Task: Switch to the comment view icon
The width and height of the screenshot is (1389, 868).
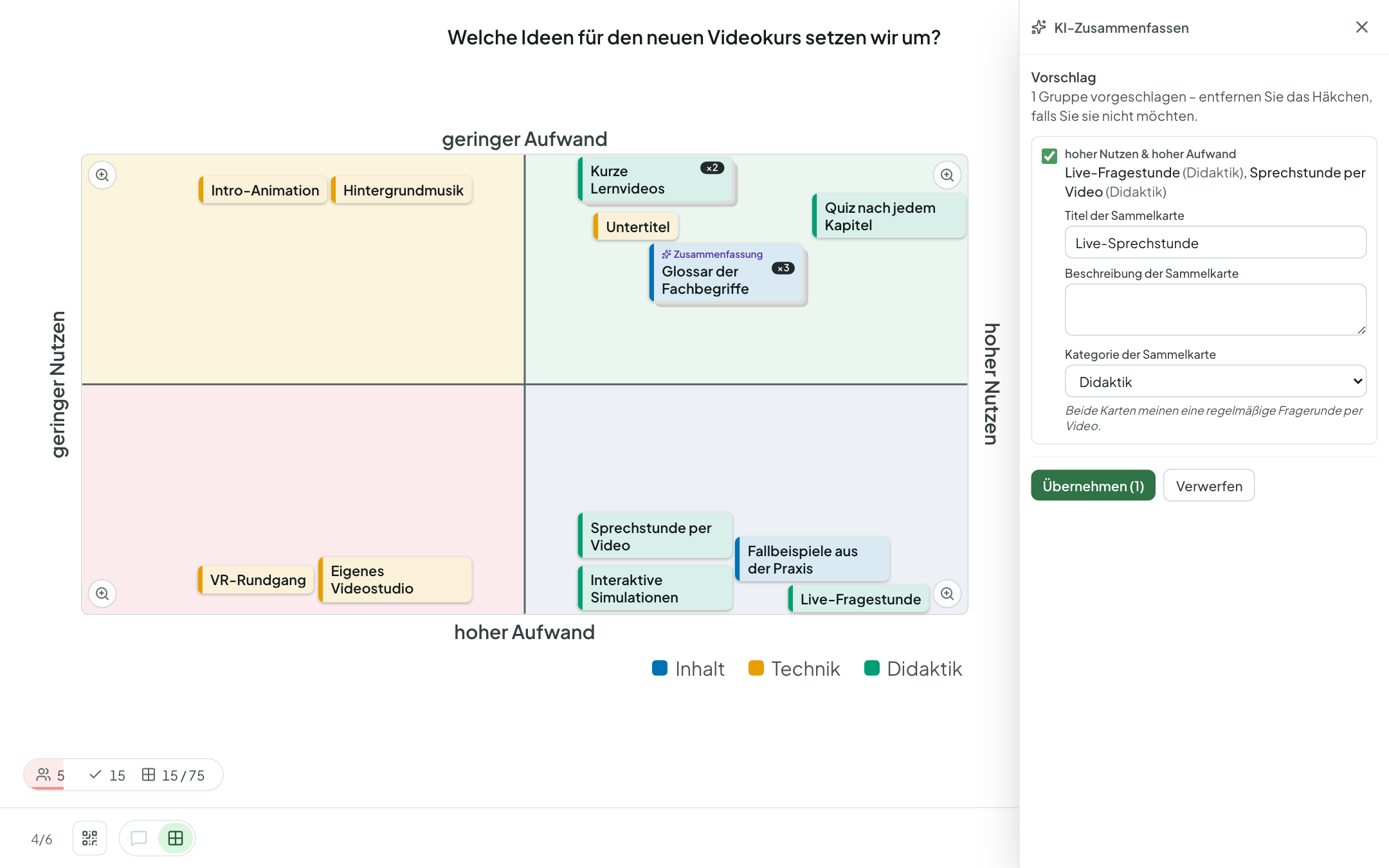Action: 139,838
